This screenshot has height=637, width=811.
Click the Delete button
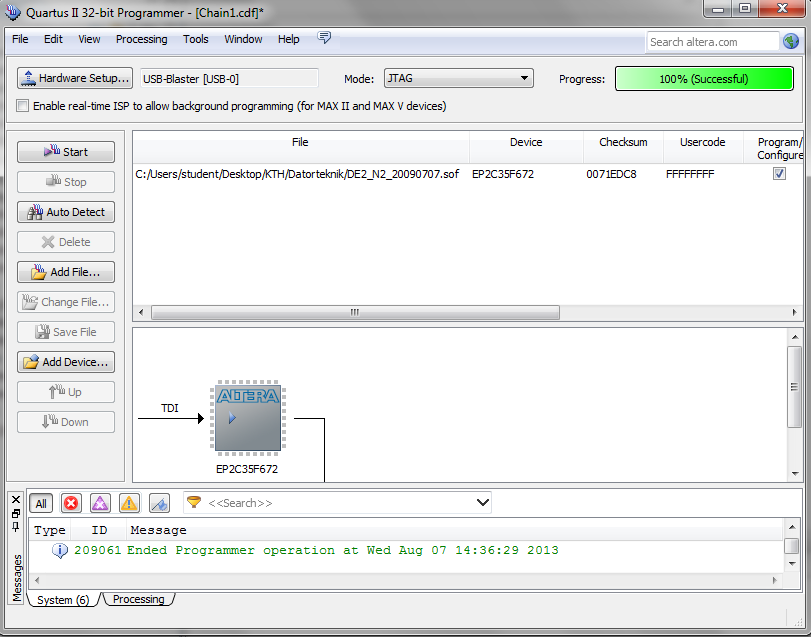pos(66,242)
